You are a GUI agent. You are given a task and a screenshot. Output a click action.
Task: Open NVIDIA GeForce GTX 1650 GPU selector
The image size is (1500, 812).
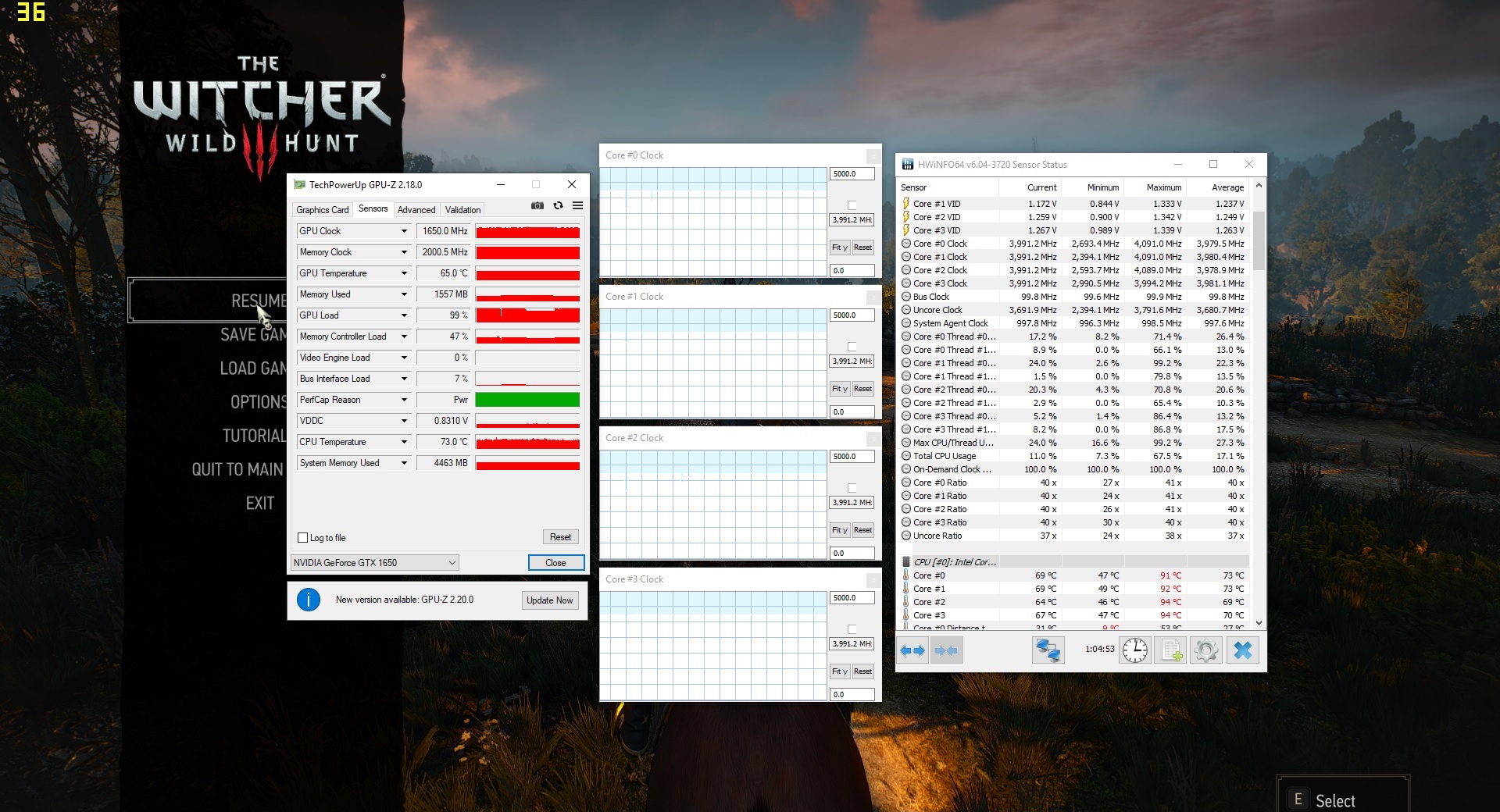(375, 563)
